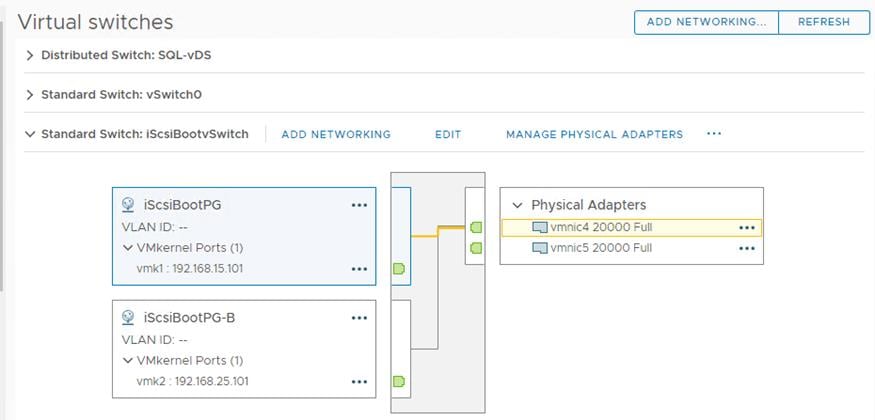Select vmk2 : 192.168.25.101
This screenshot has width=875, height=420.
coord(193,382)
